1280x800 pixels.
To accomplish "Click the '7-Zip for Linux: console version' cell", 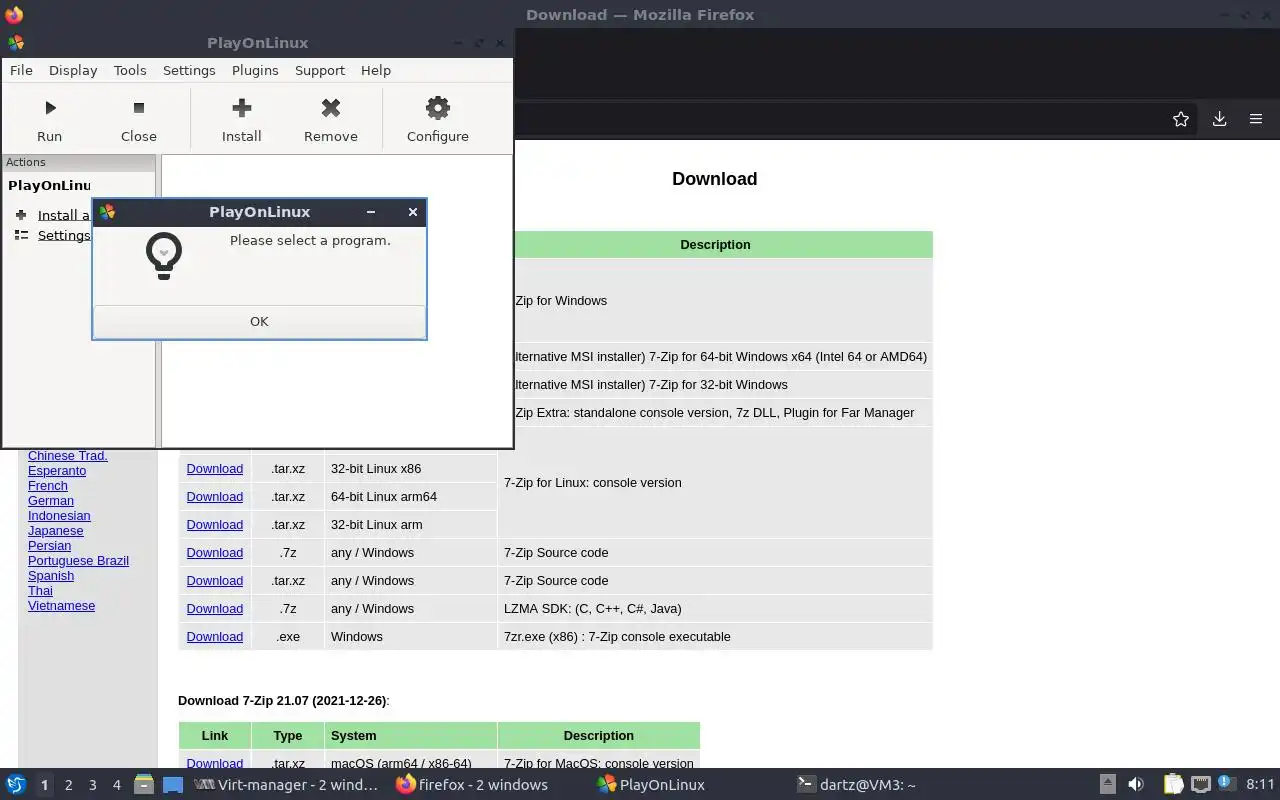I will (715, 482).
